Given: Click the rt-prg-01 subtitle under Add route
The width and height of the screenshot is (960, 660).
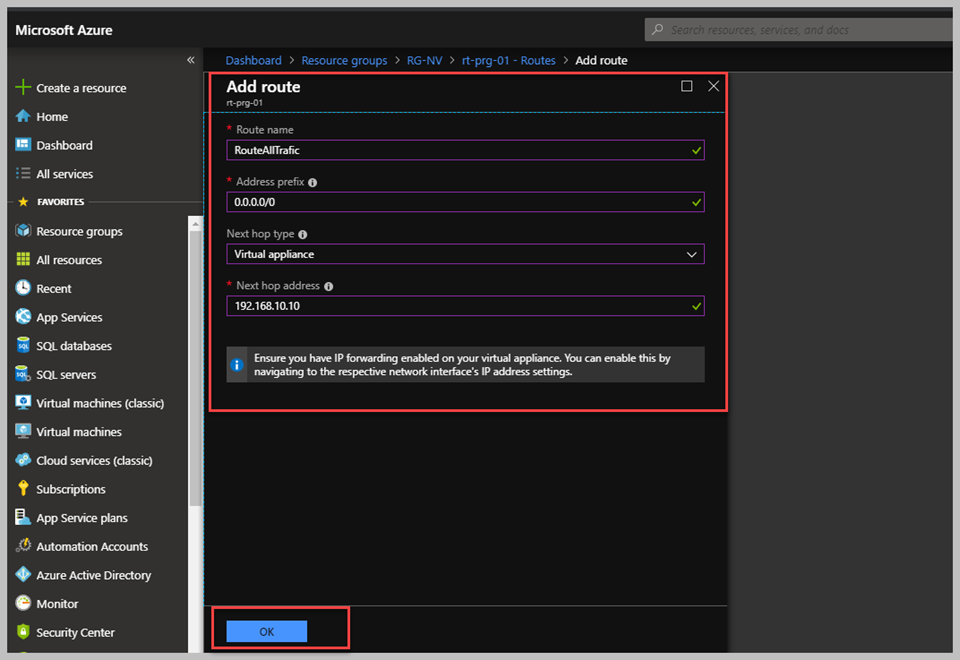Looking at the screenshot, I should tap(244, 103).
